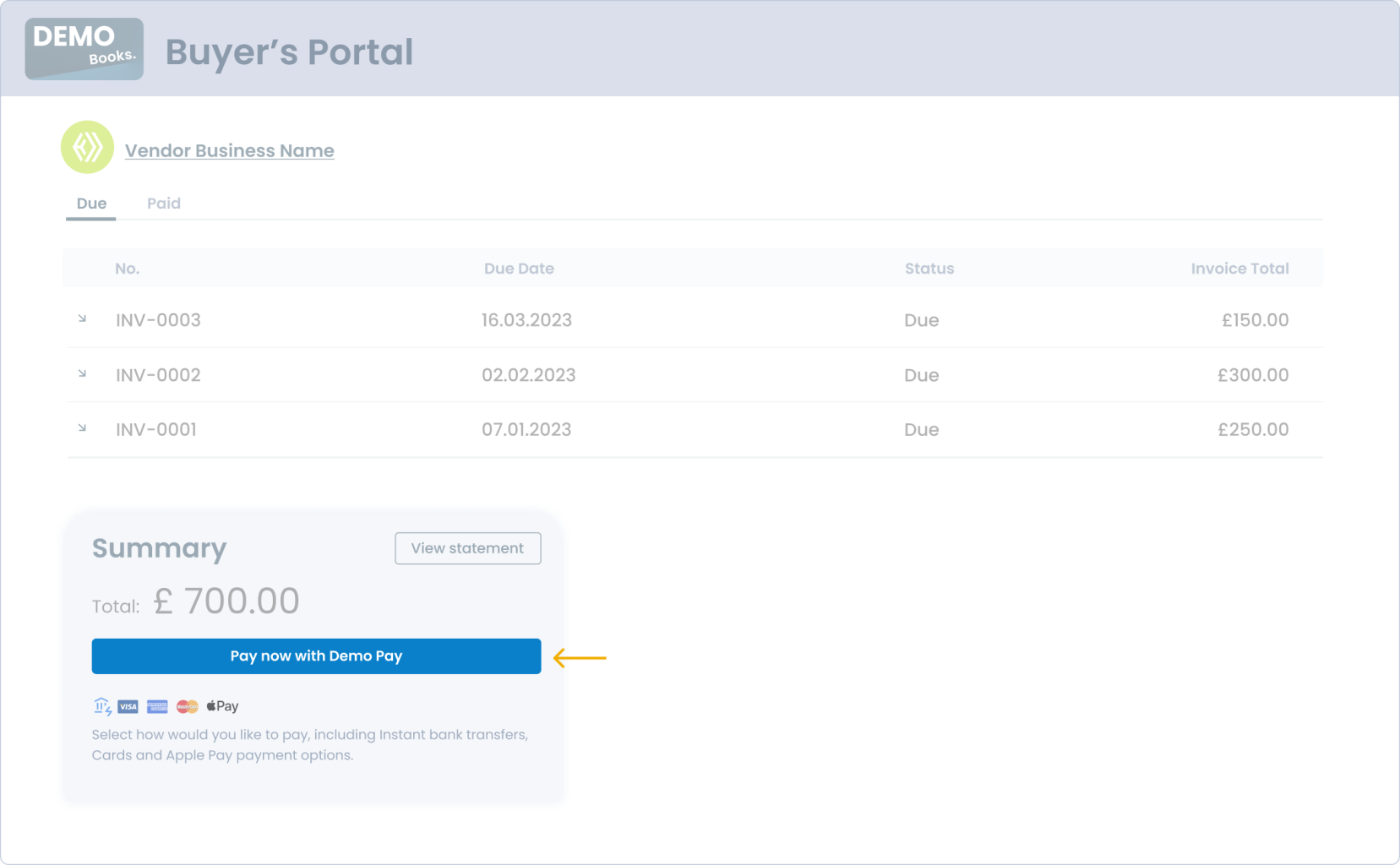Click Pay now with Demo Pay
This screenshot has height=865, width=1400.
316,656
